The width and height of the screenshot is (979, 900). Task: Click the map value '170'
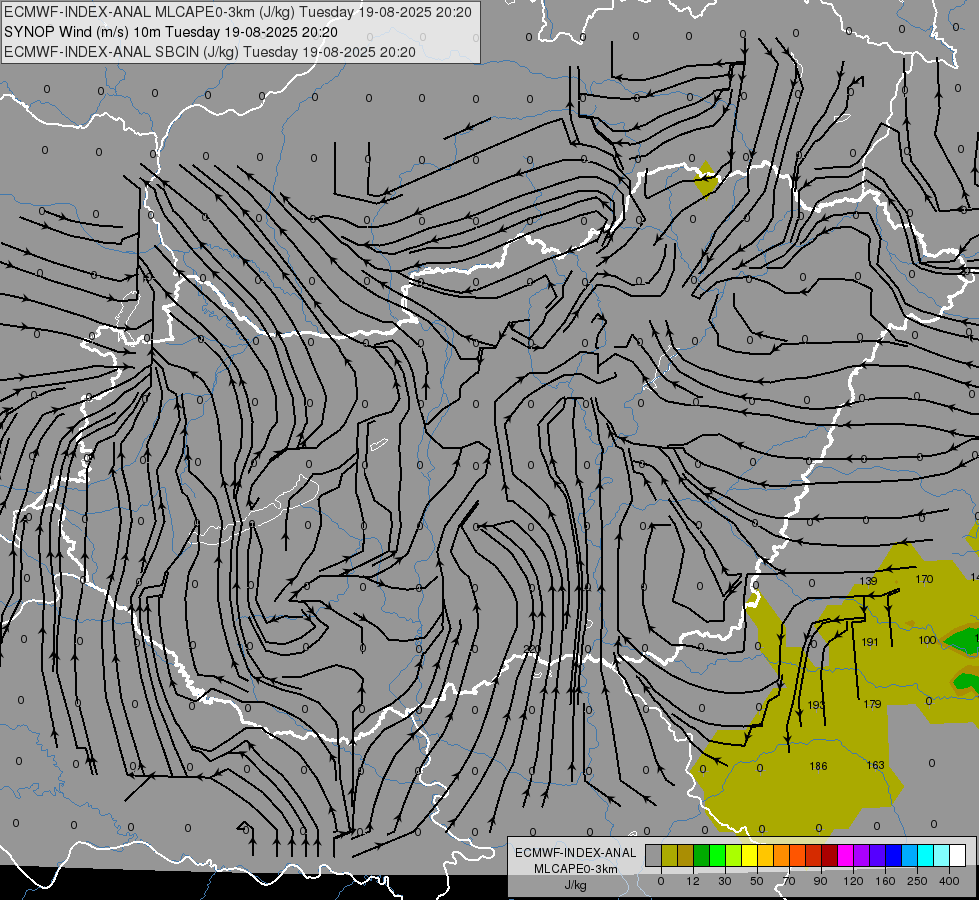(924, 579)
